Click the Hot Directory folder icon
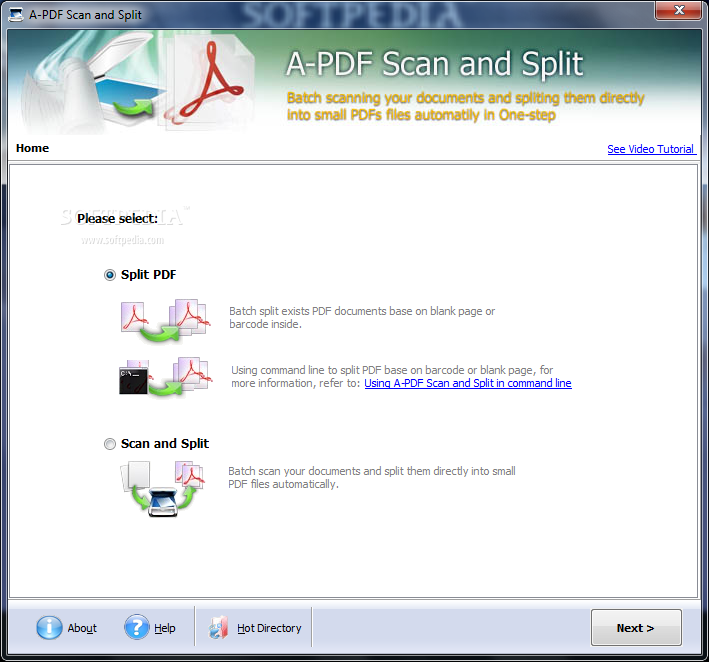 [218, 628]
